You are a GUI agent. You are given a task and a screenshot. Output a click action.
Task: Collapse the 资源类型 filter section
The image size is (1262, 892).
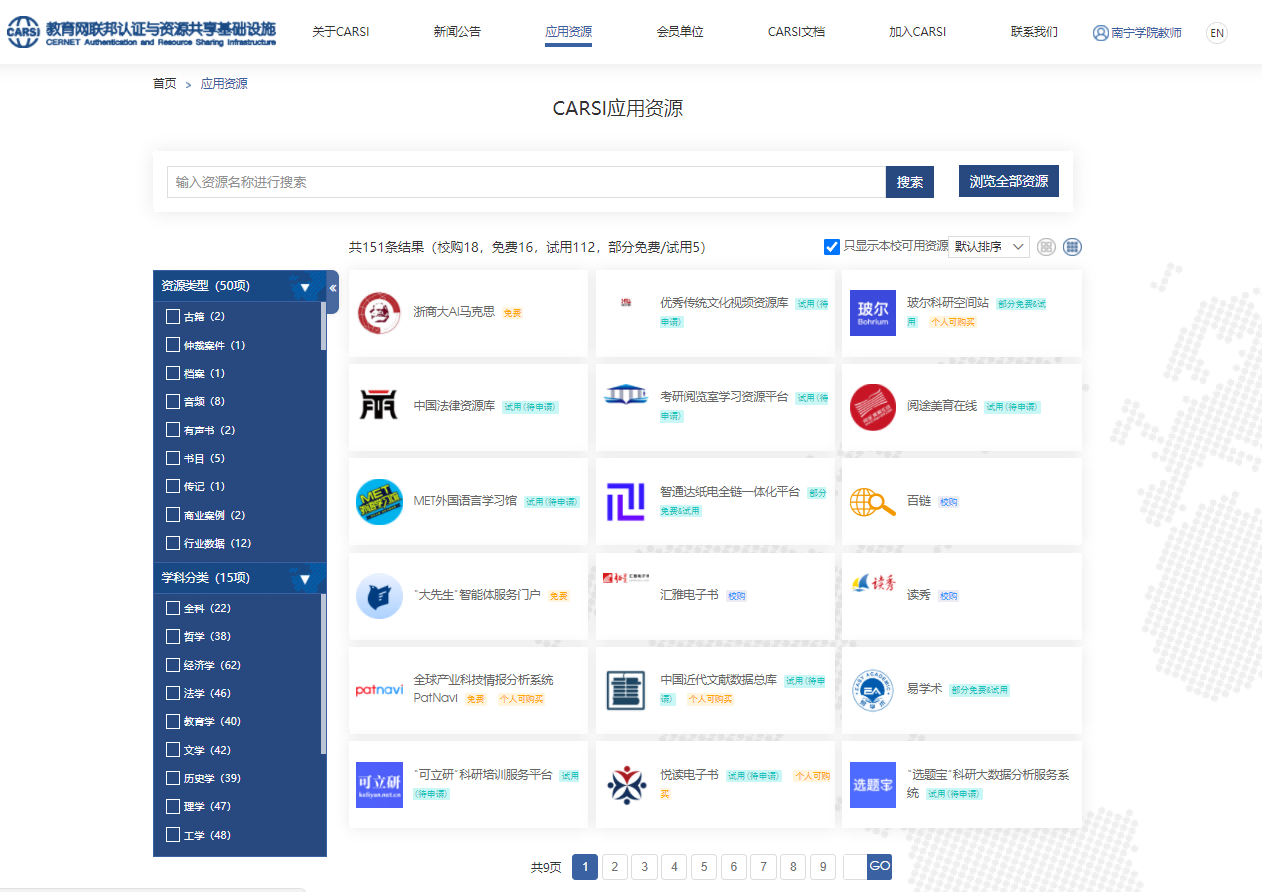coord(305,287)
